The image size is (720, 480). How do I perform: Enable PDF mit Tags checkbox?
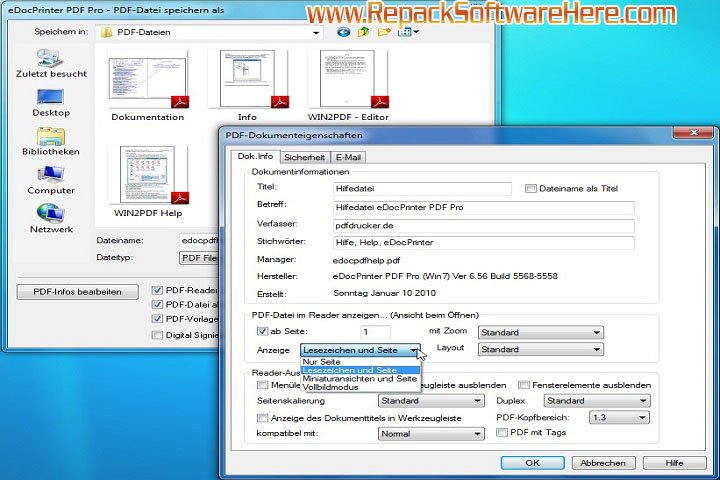tap(502, 433)
